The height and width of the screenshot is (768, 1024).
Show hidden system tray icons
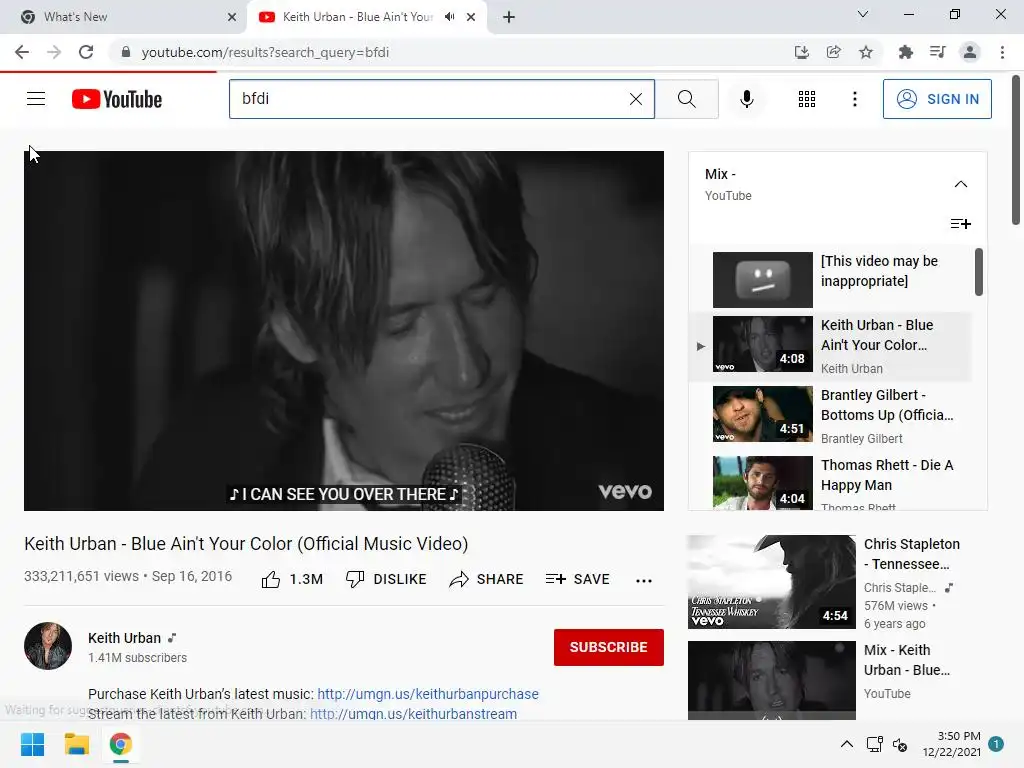[846, 744]
